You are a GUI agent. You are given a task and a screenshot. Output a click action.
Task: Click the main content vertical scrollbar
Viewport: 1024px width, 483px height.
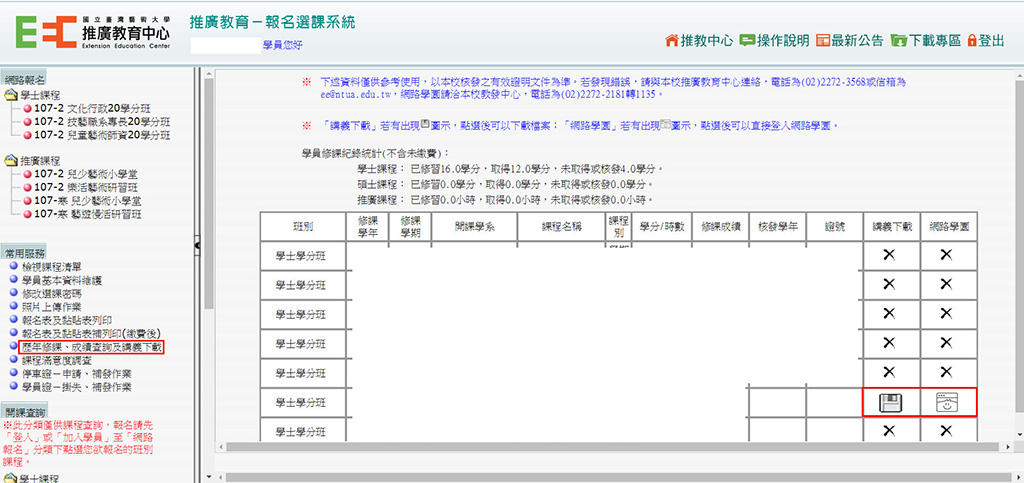pos(1014,250)
